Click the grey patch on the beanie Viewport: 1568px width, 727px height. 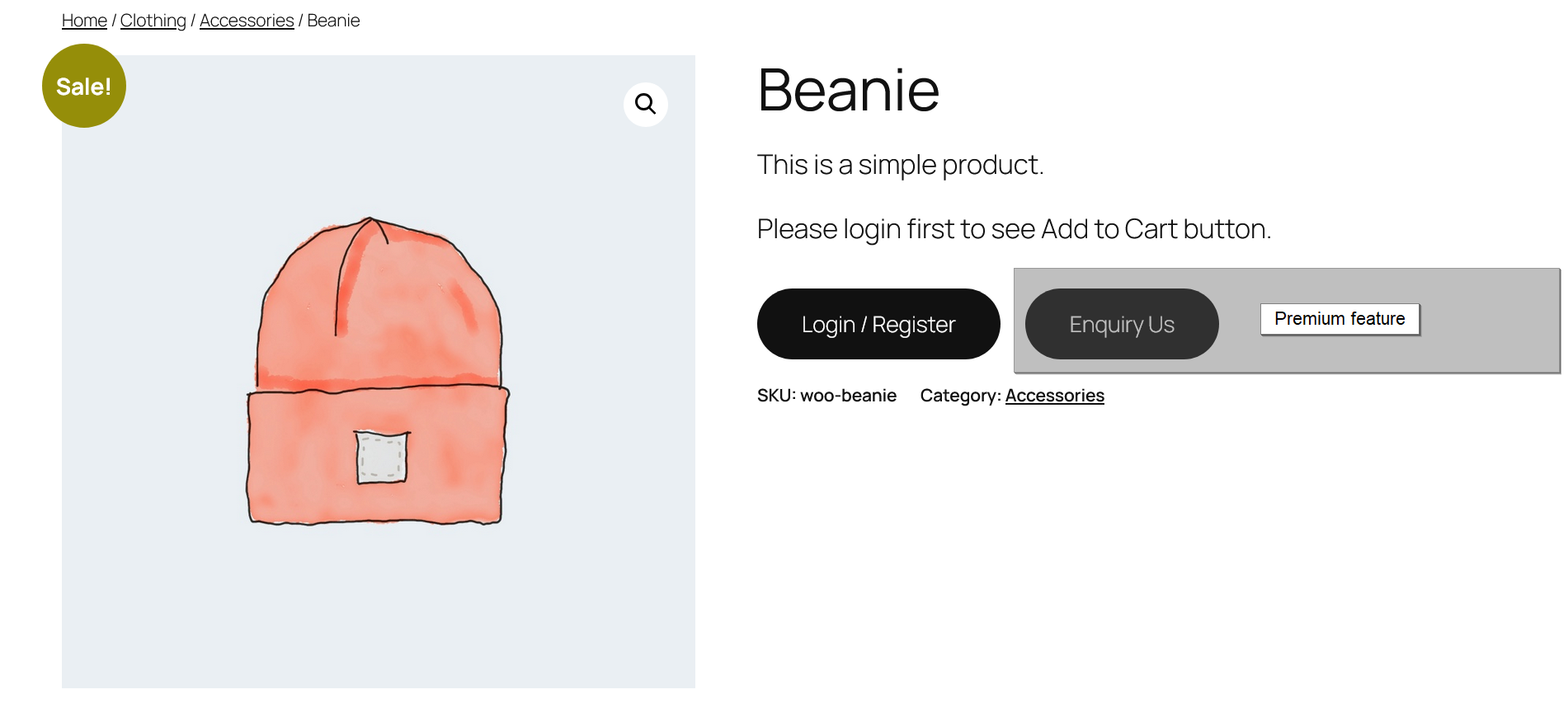click(382, 457)
